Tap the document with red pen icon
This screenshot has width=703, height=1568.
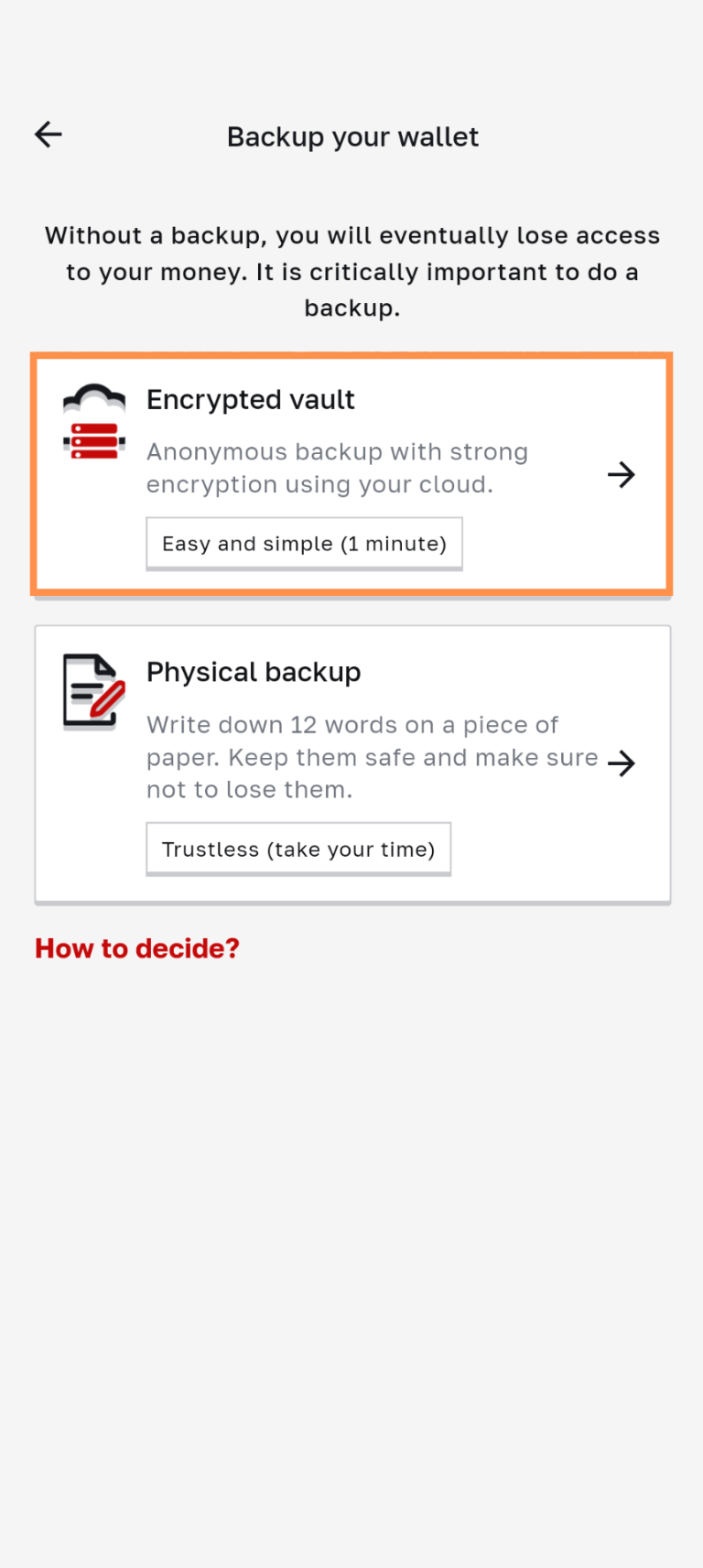pyautogui.click(x=93, y=691)
